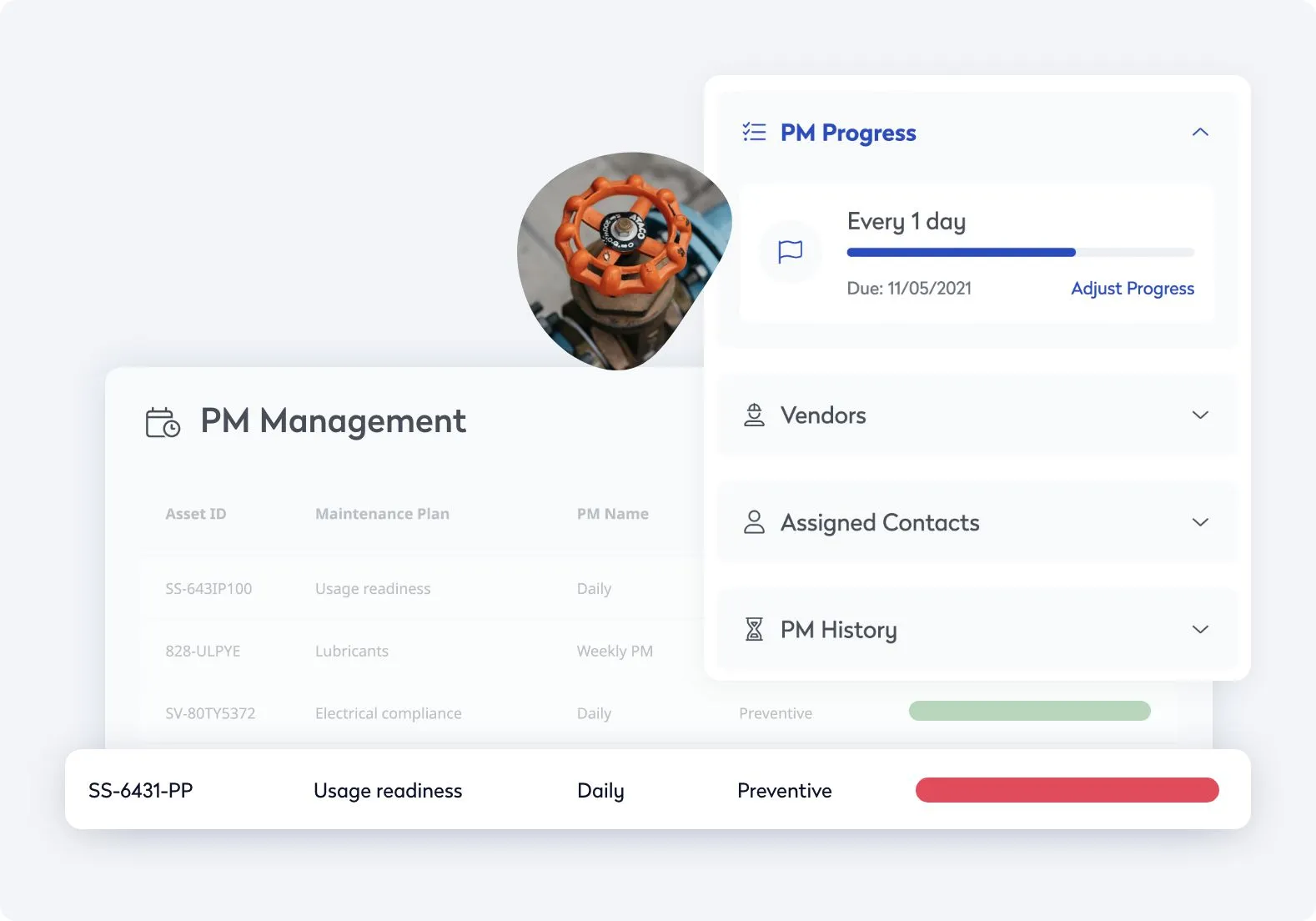Click Usage readiness in SS-6431-PP row
This screenshot has height=921, width=1316.
click(x=388, y=791)
